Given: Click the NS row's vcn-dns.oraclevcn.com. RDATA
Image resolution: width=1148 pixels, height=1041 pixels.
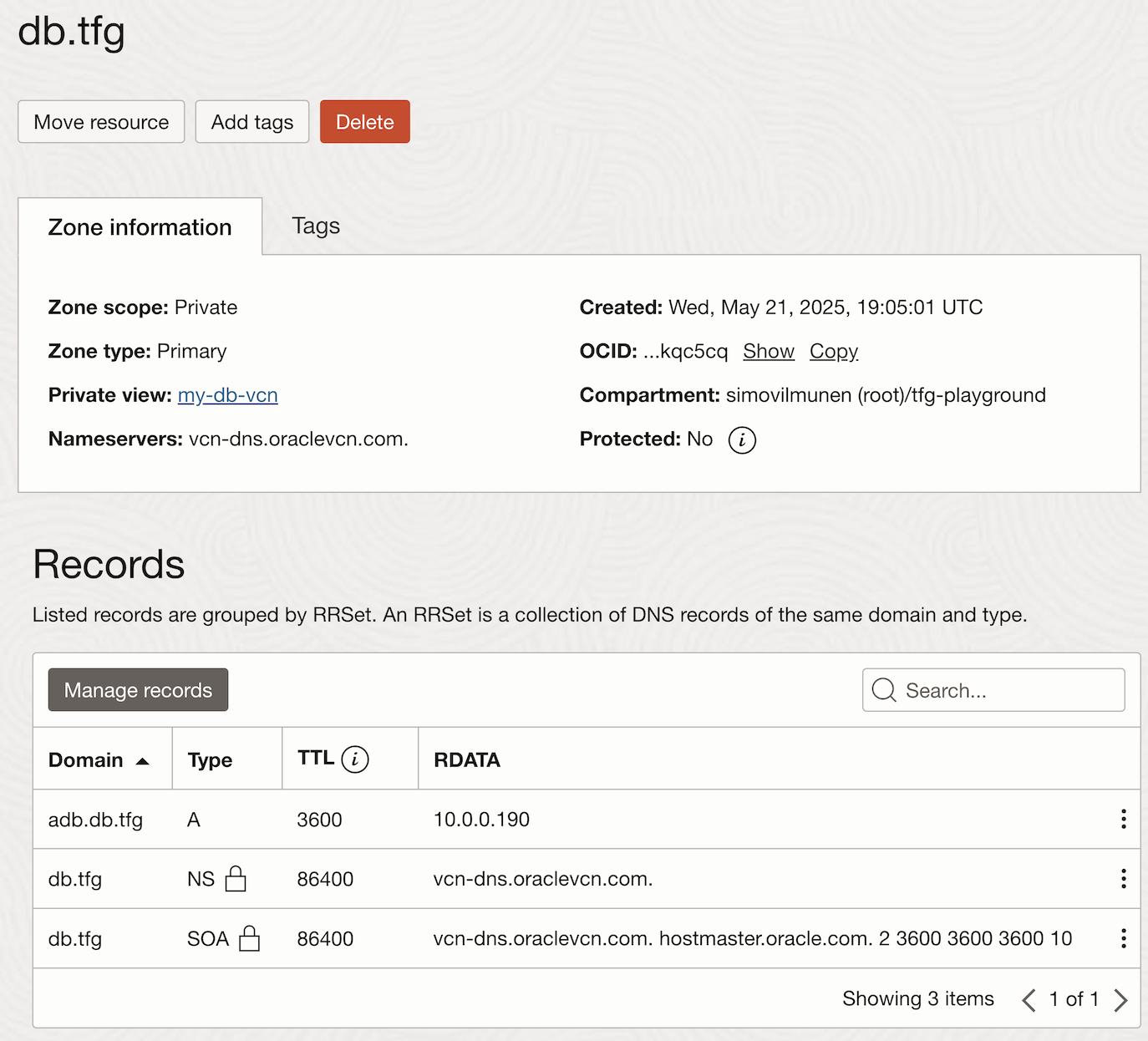Looking at the screenshot, I should [x=543, y=879].
